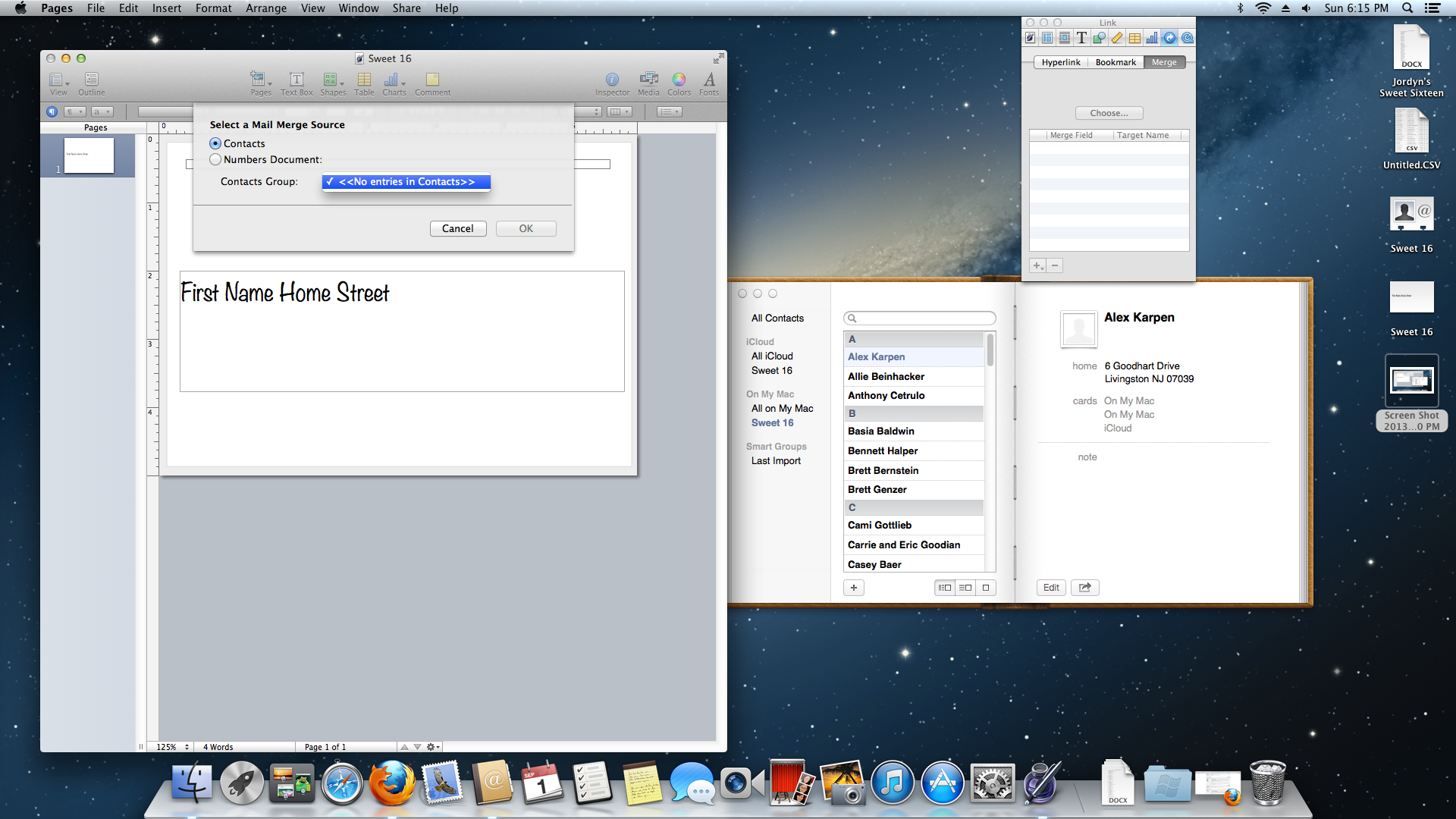
Task: Select Carrie and Eric Goodian contact
Action: [914, 545]
